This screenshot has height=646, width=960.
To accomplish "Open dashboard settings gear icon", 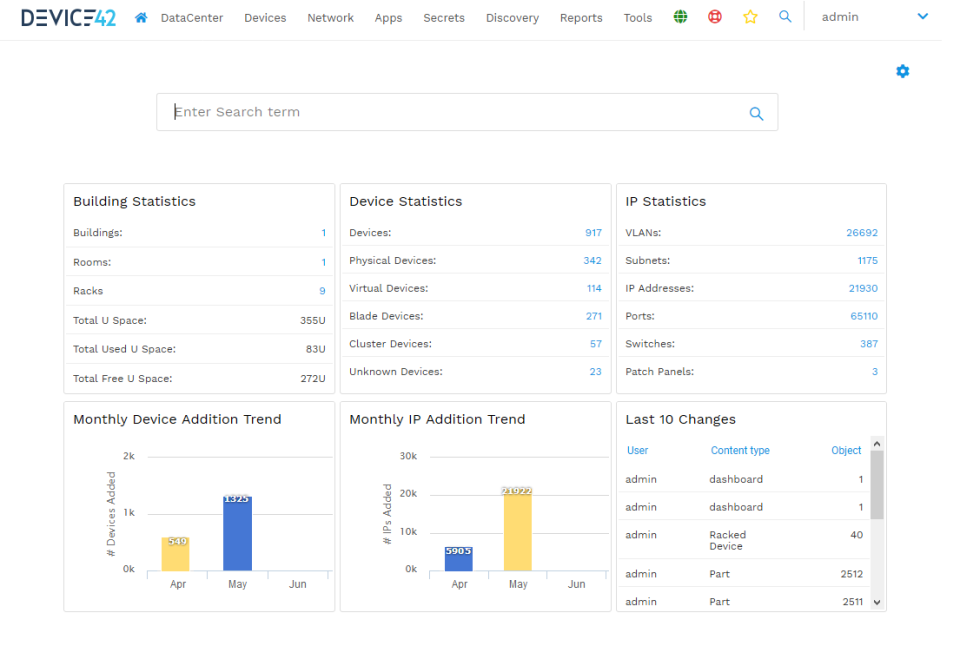I will (x=903, y=71).
